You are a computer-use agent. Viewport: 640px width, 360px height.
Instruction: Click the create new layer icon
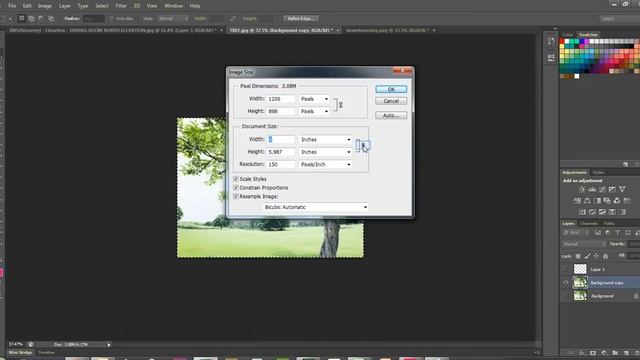click(626, 353)
